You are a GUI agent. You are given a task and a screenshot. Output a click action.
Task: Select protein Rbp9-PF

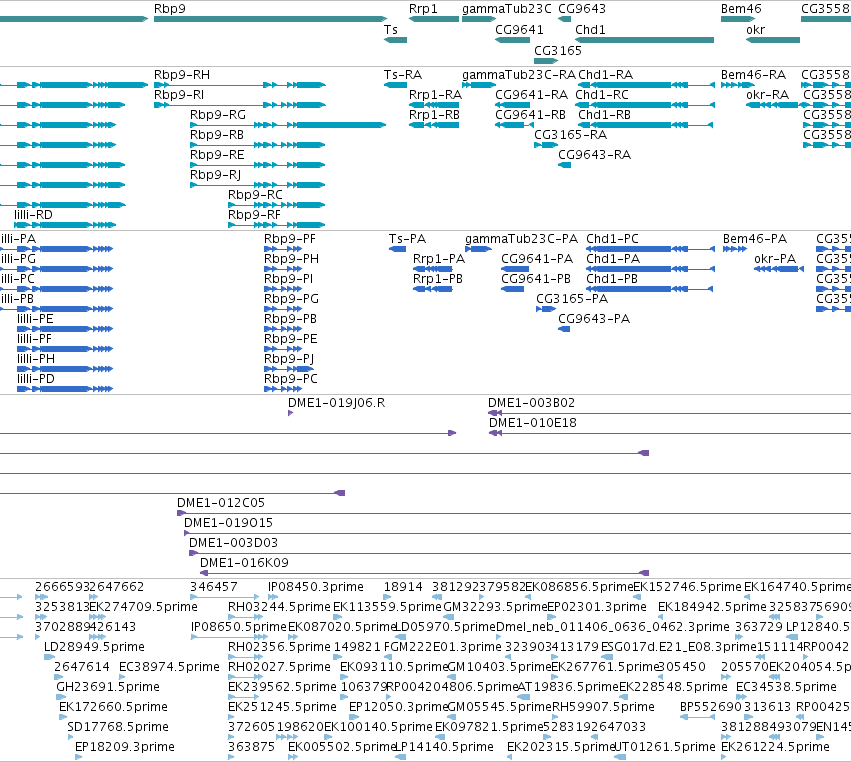tap(290, 239)
